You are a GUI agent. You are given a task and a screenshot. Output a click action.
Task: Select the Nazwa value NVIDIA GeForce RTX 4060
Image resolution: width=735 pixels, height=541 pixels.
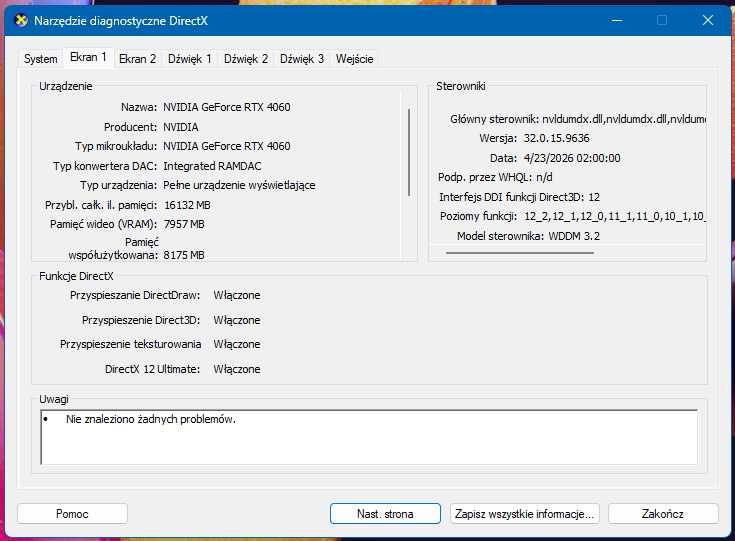pyautogui.click(x=227, y=107)
